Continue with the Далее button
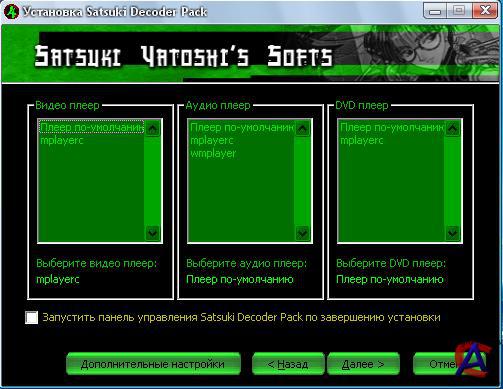The height and width of the screenshot is (389, 503). pos(363,364)
